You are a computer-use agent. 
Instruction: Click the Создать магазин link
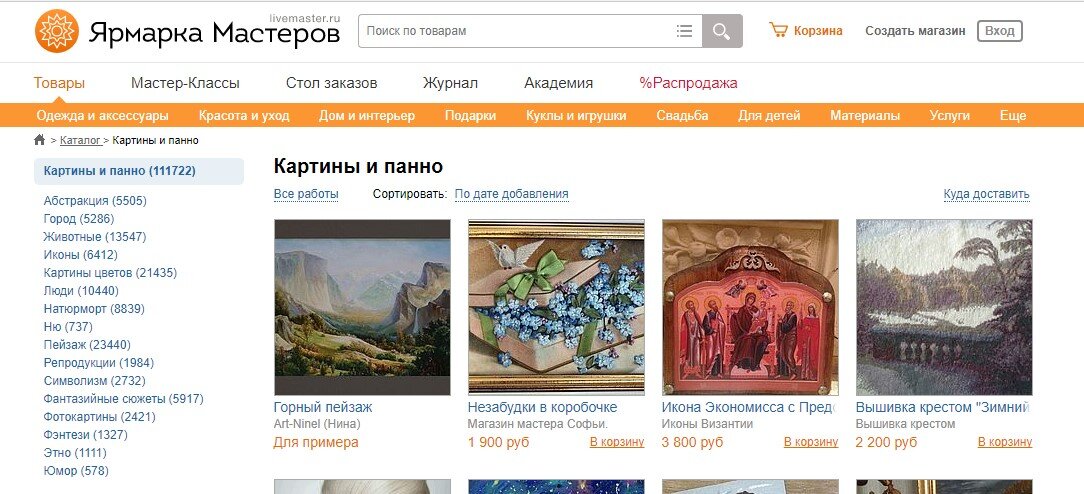click(x=915, y=31)
